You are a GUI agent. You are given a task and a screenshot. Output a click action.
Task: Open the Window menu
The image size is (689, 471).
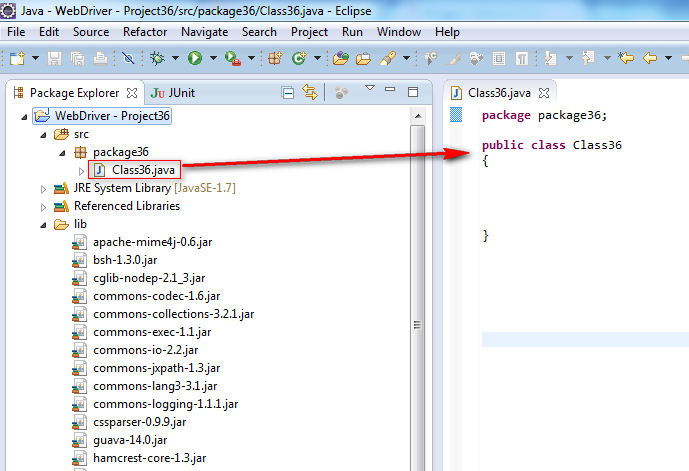pos(399,32)
